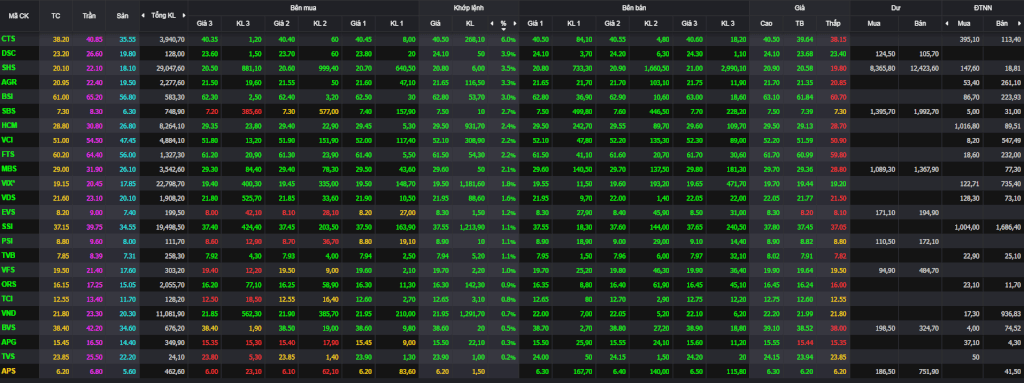1024x383 pixels.
Task: Select the MBS stock symbol
Action: point(9,168)
